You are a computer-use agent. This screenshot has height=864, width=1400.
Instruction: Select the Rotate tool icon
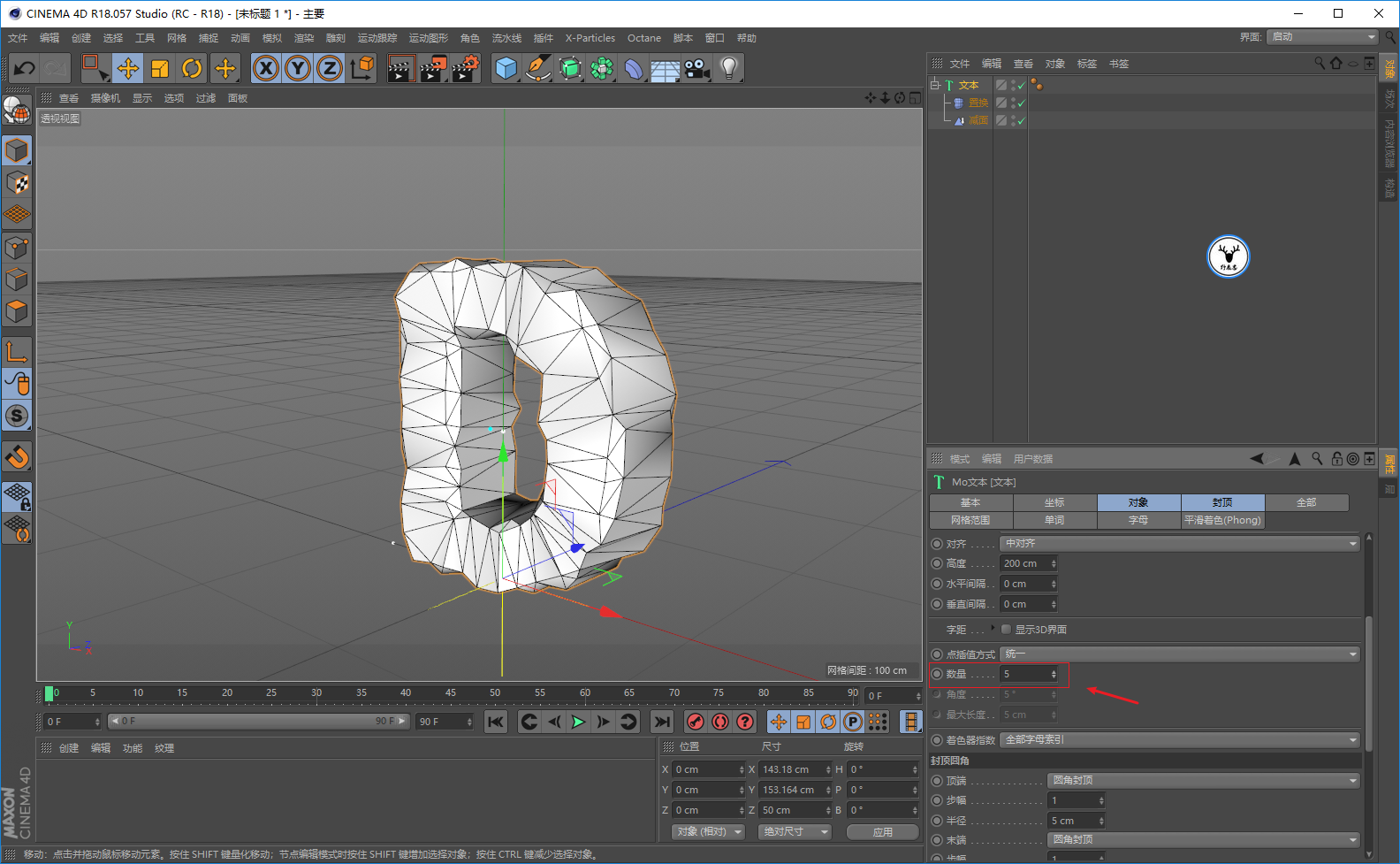point(192,68)
